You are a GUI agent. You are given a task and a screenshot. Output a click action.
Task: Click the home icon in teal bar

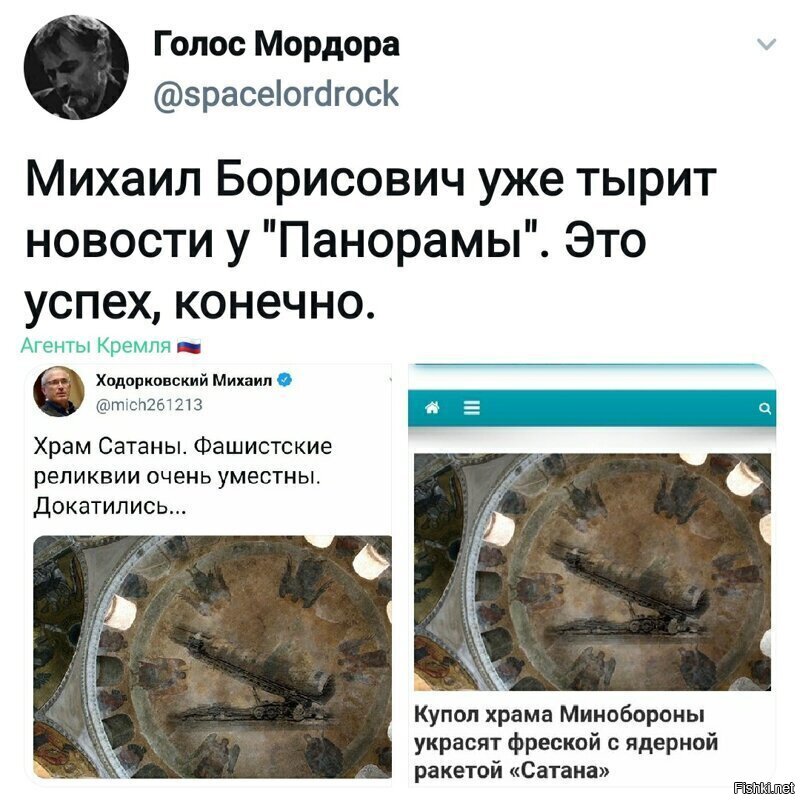coord(432,408)
